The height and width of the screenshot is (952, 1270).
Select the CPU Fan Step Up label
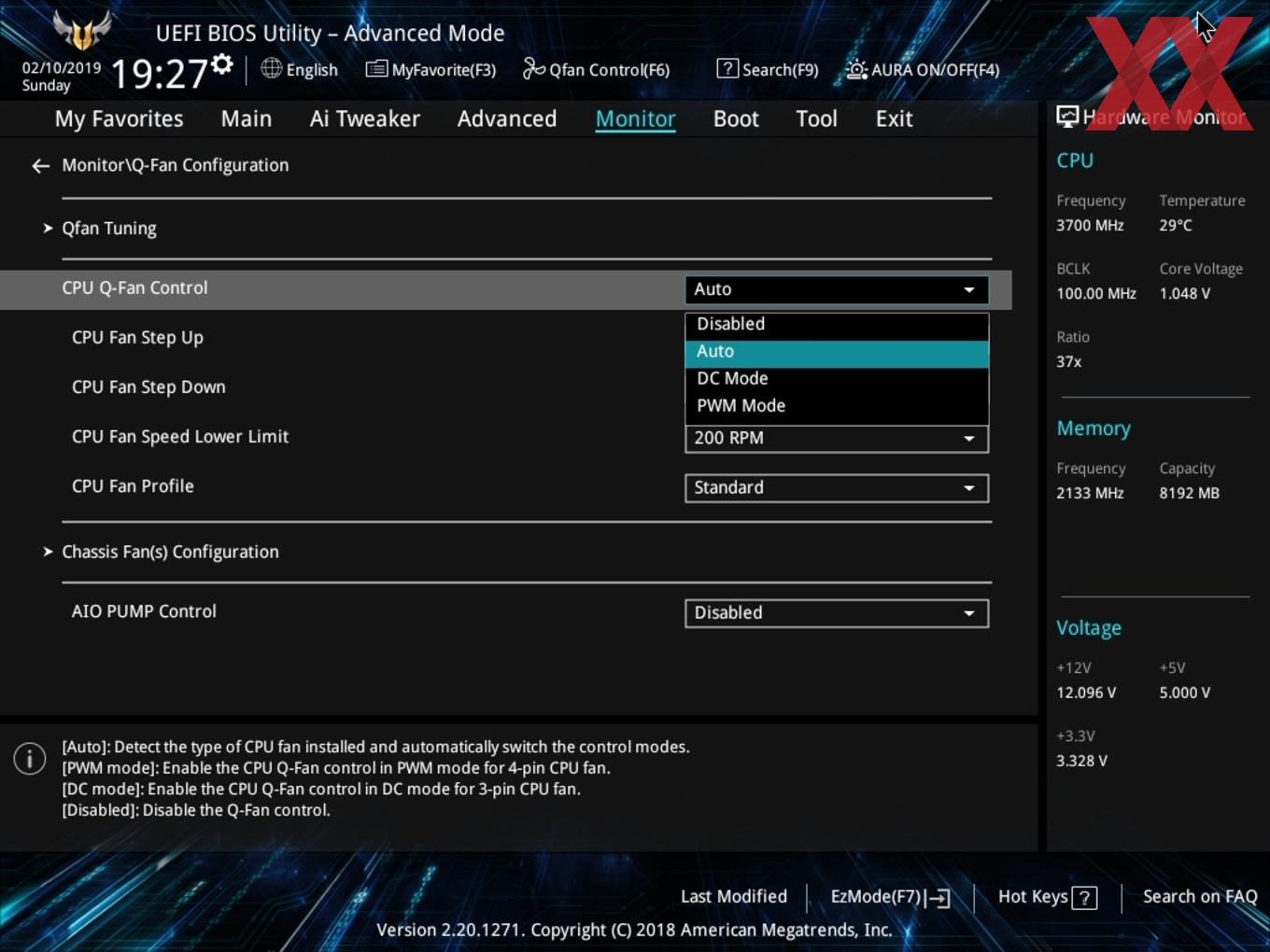pos(137,338)
